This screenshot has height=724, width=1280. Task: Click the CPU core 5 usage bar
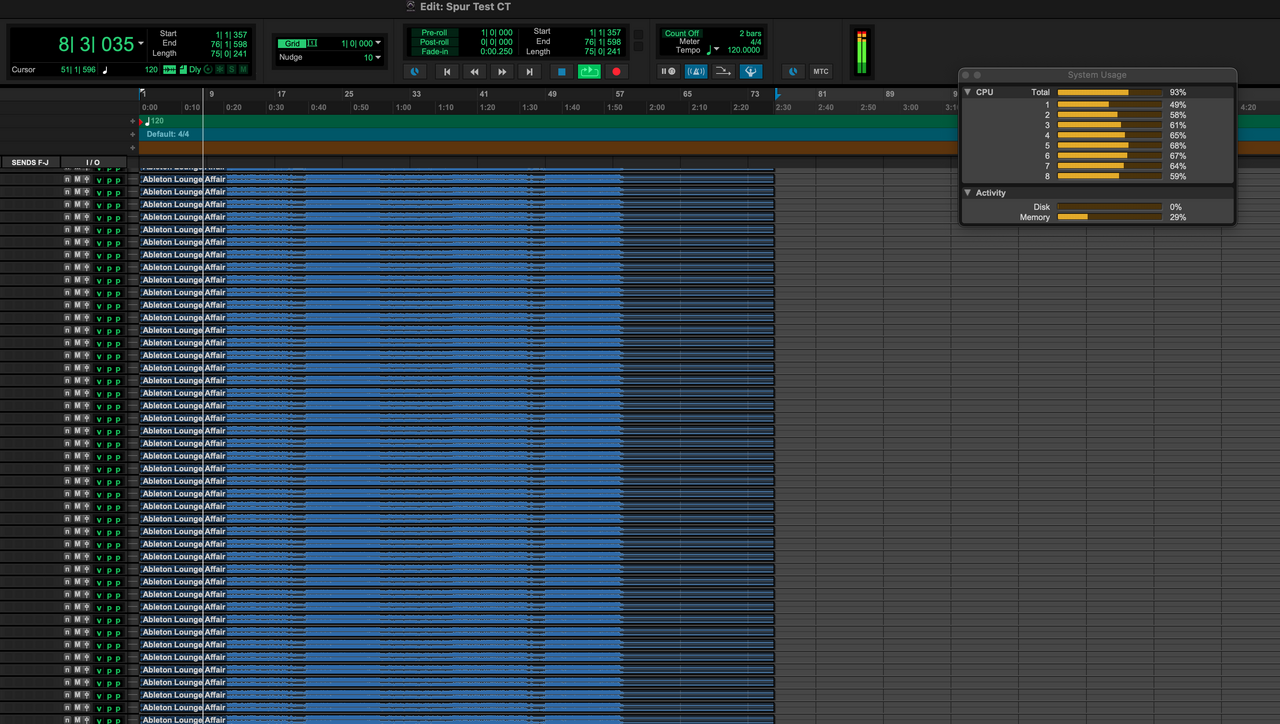[1110, 145]
